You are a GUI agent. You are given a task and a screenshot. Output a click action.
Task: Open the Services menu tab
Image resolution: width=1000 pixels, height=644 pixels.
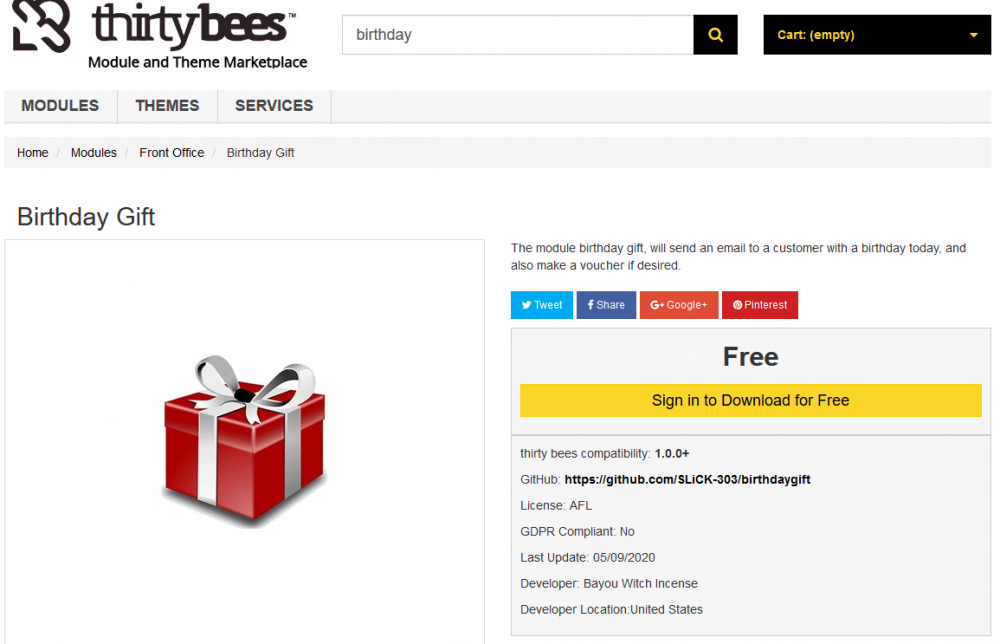click(x=274, y=106)
